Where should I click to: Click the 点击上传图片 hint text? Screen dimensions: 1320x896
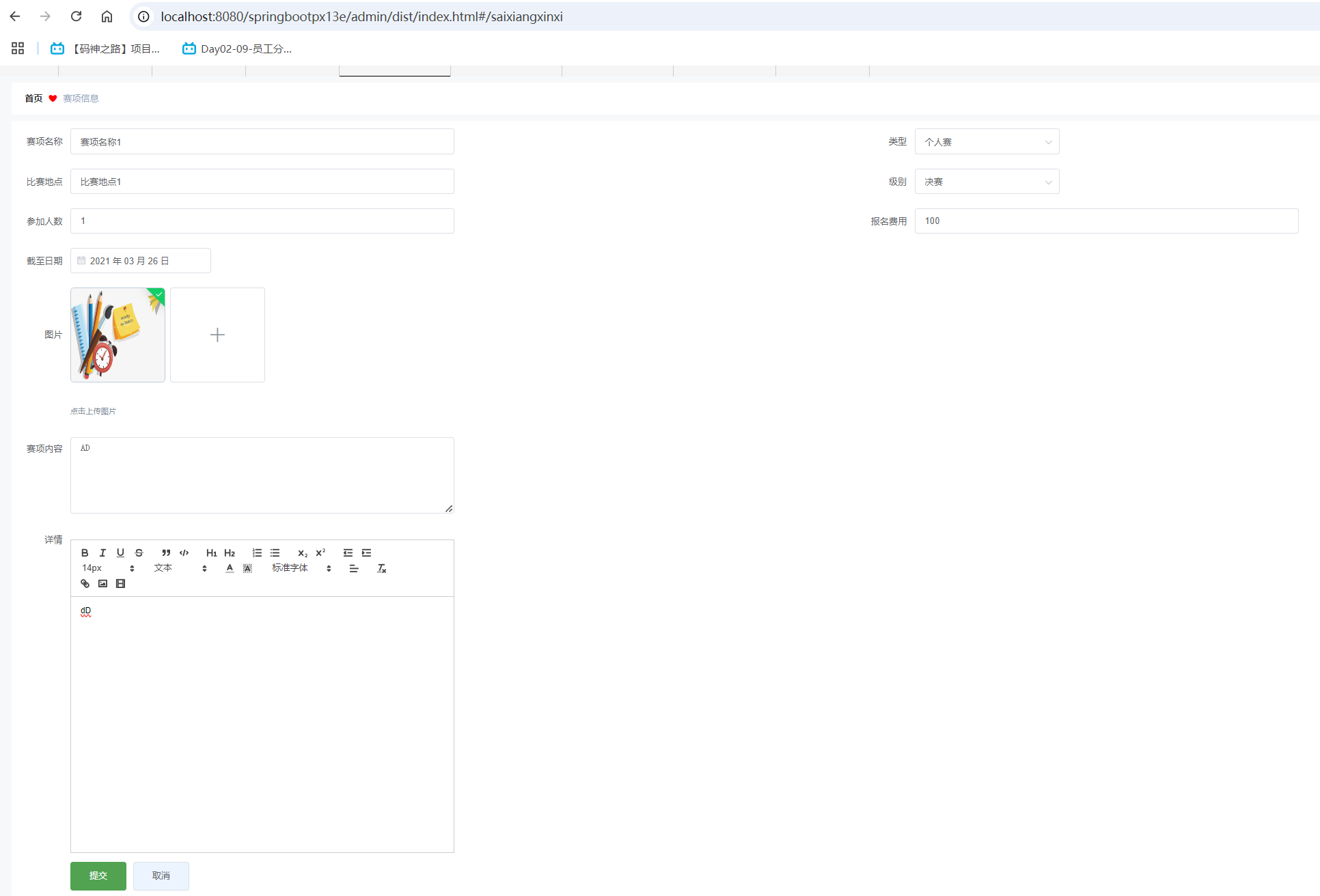point(93,411)
